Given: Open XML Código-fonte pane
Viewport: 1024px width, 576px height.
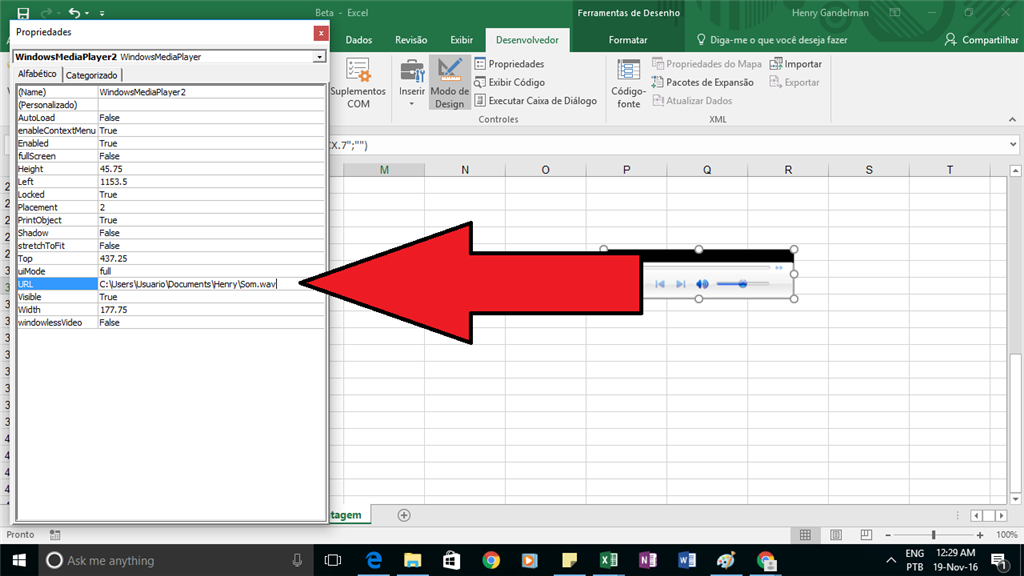Looking at the screenshot, I should click(x=628, y=83).
